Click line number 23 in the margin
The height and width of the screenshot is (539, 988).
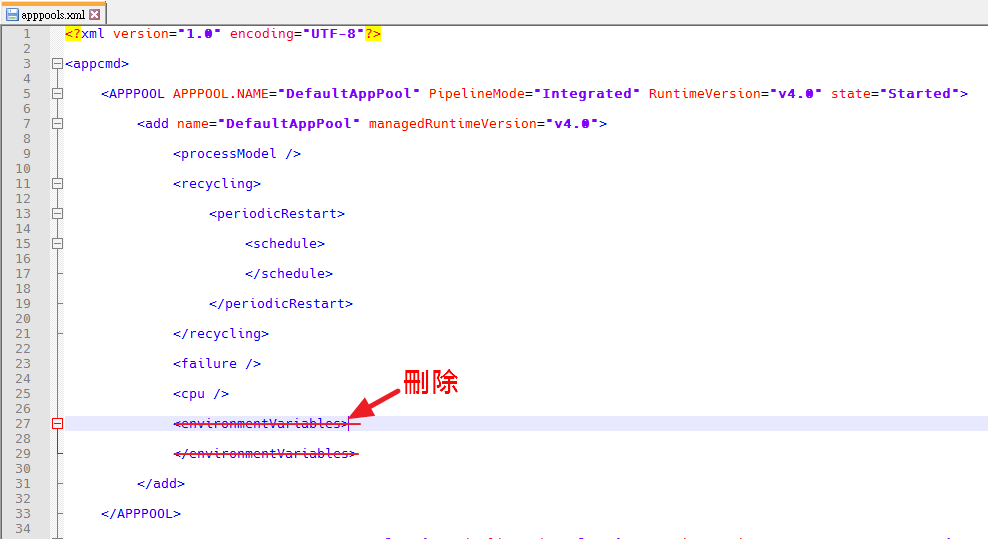(x=25, y=364)
